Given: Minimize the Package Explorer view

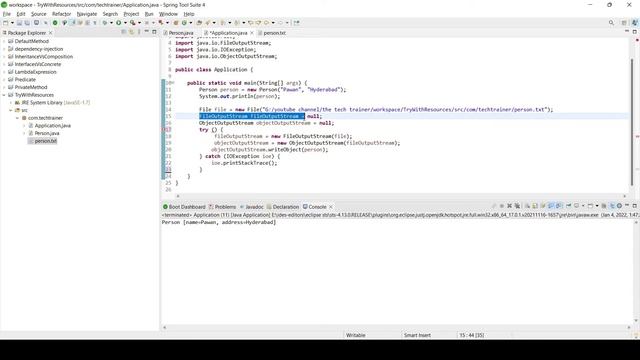Looking at the screenshot, I should coord(147,32).
